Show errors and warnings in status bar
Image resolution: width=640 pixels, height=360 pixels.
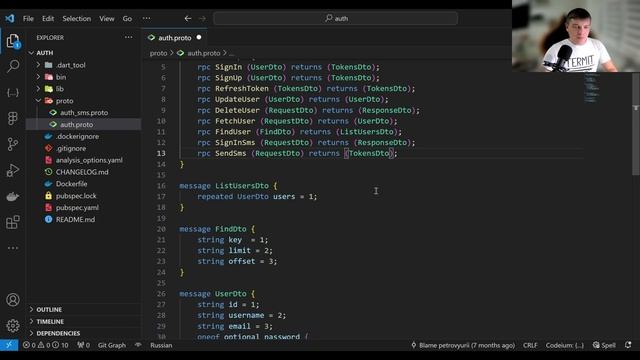pyautogui.click(x=46, y=345)
